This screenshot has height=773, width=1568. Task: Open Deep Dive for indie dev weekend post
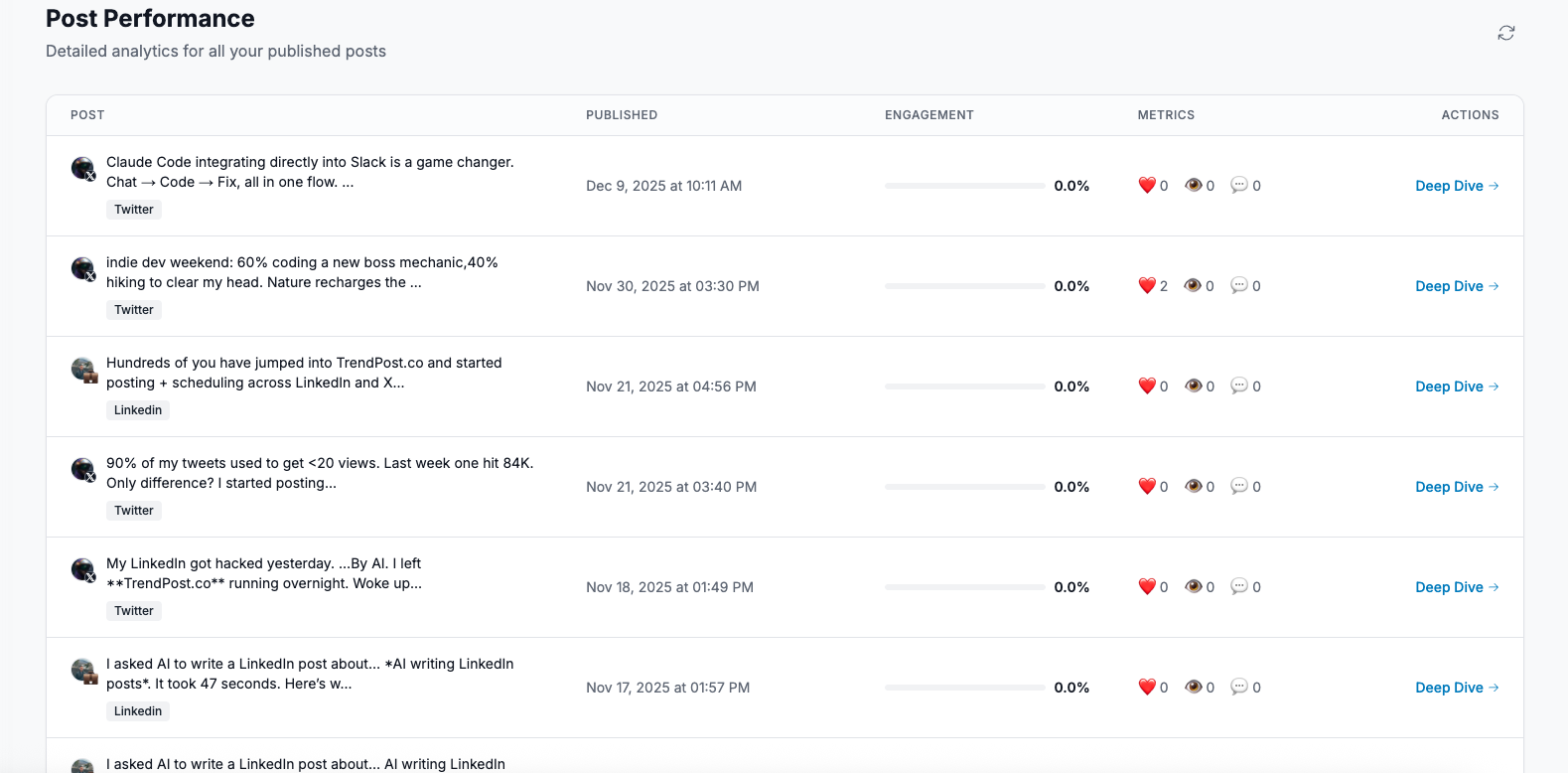pyautogui.click(x=1456, y=286)
